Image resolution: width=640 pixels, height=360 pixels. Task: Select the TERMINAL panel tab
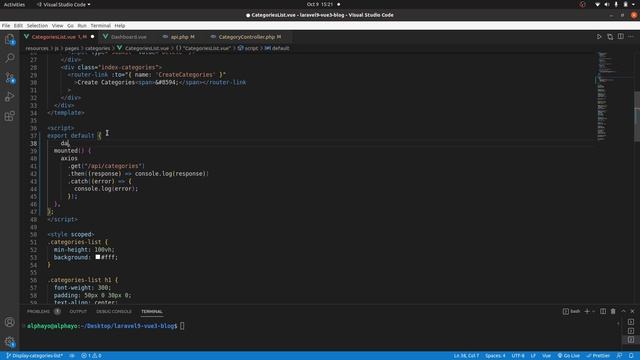point(152,311)
